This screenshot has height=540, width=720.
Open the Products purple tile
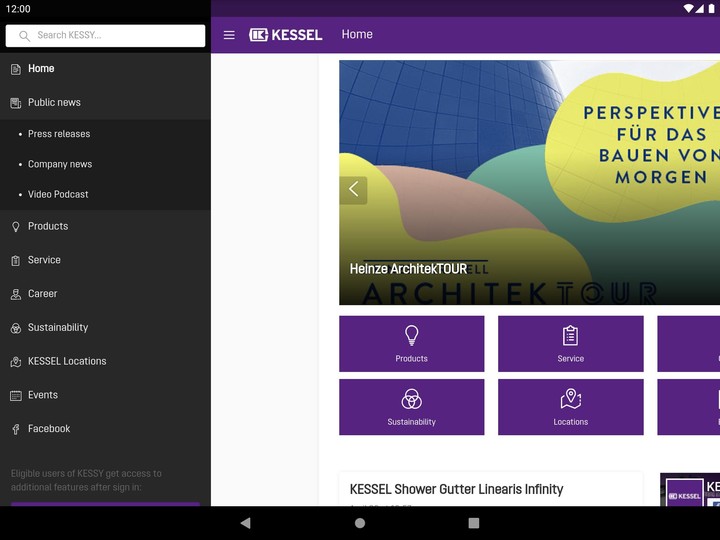click(411, 343)
